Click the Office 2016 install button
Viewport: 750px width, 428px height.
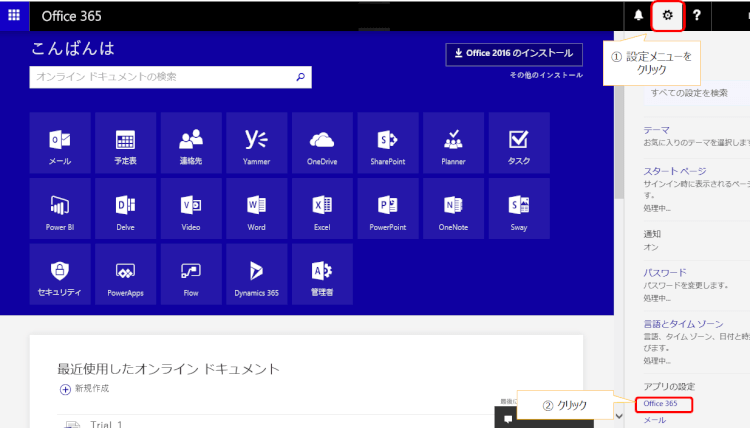coord(514,54)
